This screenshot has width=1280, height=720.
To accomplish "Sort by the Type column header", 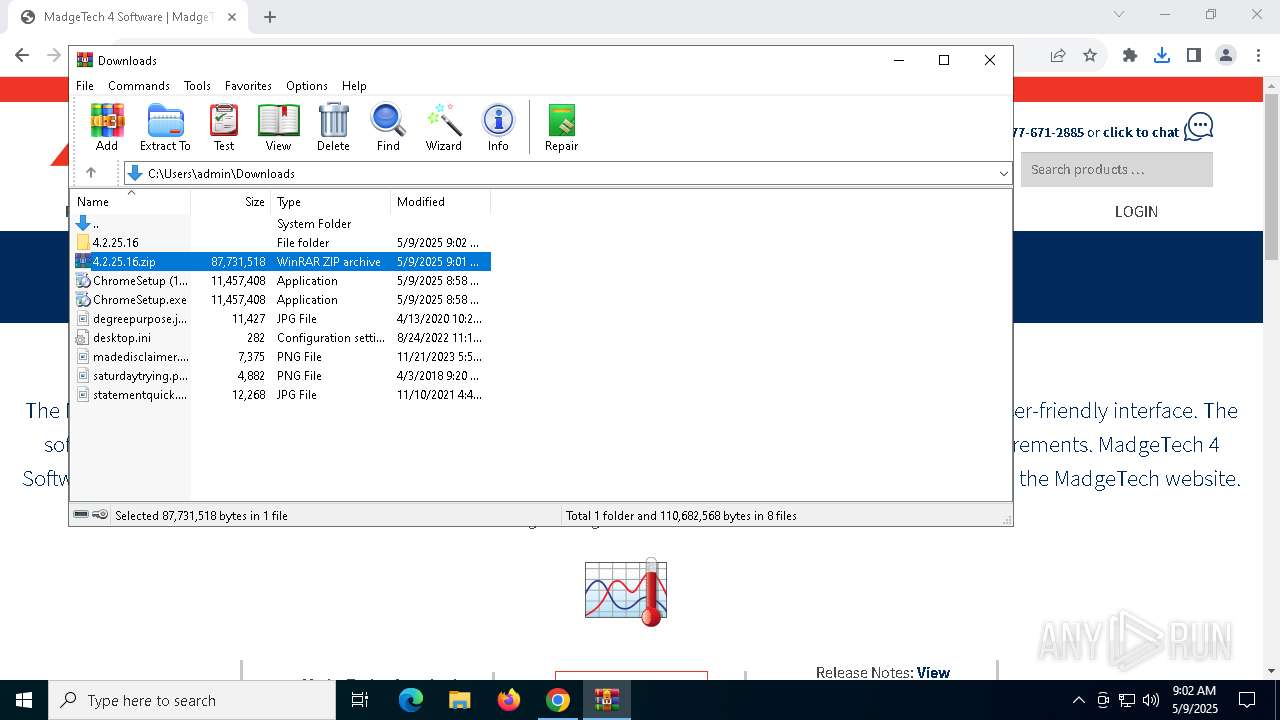I will (331, 202).
